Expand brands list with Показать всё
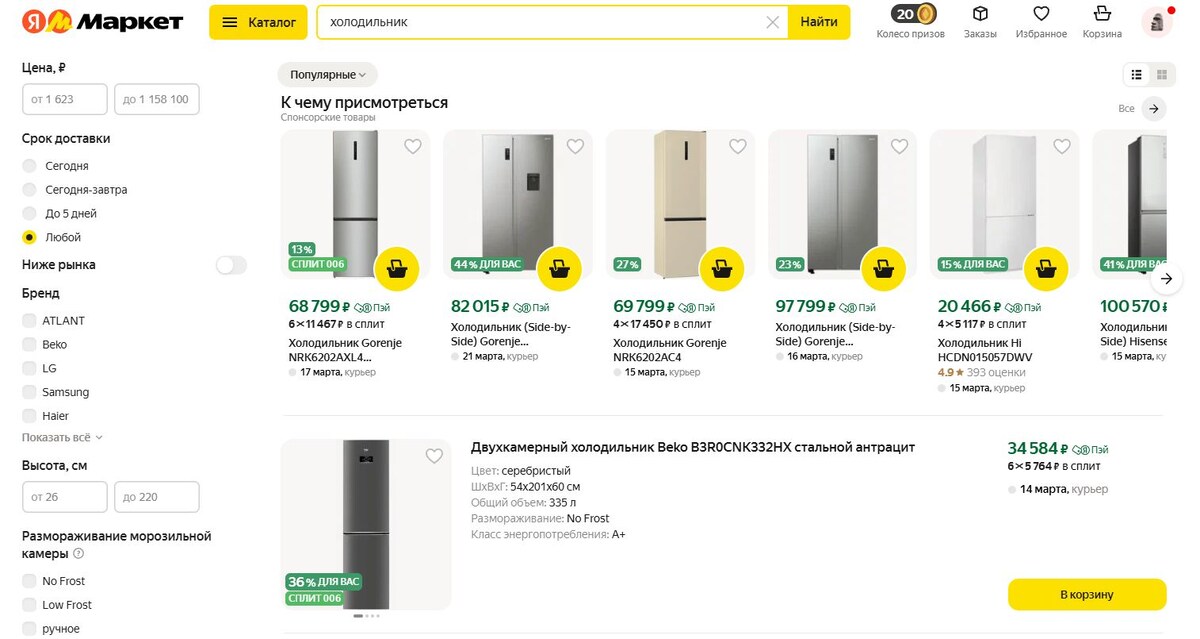1200x639 pixels. tap(62, 437)
